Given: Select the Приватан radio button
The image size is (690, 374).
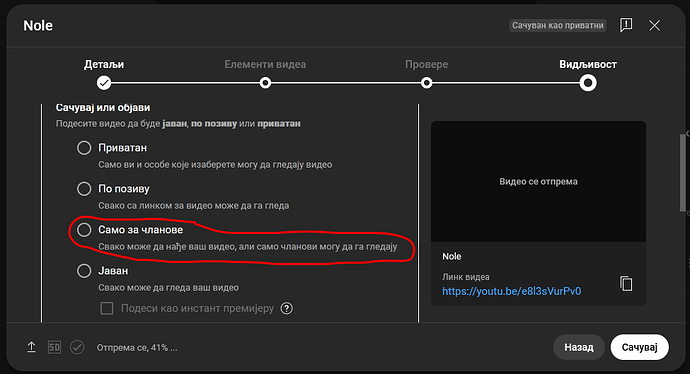Looking at the screenshot, I should coord(84,148).
